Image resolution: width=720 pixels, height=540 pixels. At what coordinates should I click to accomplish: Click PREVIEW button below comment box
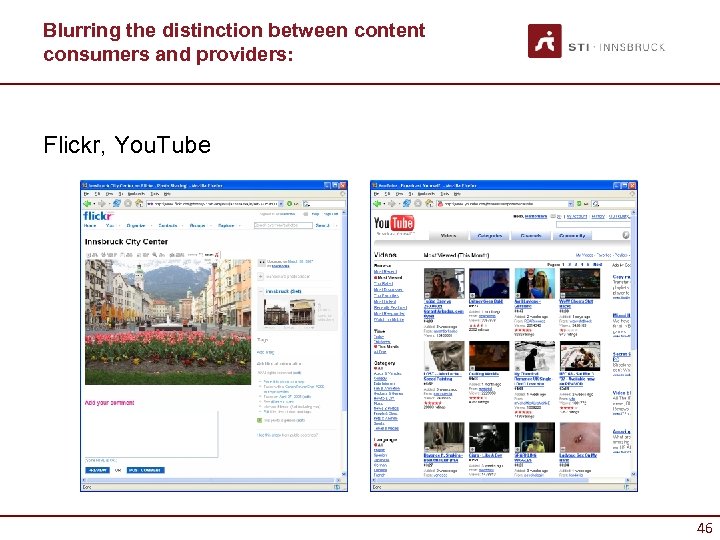(97, 470)
